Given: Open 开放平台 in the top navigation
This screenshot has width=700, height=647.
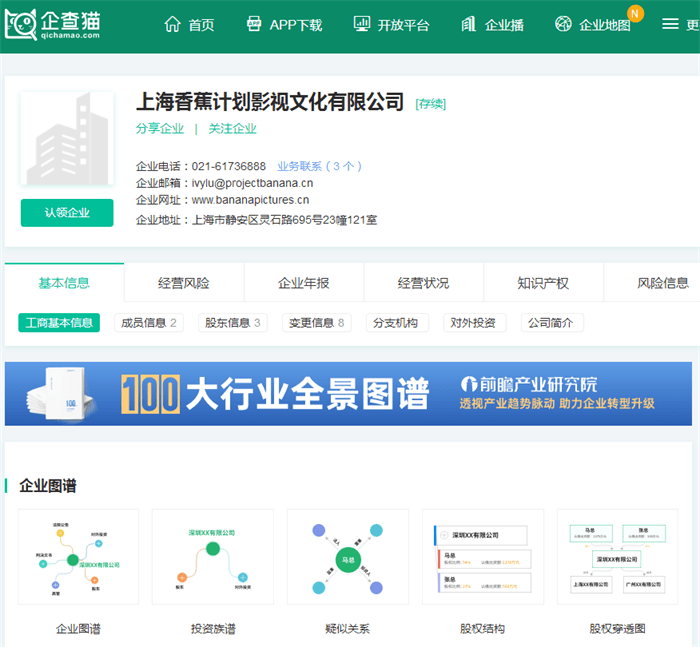Looking at the screenshot, I should tap(404, 25).
